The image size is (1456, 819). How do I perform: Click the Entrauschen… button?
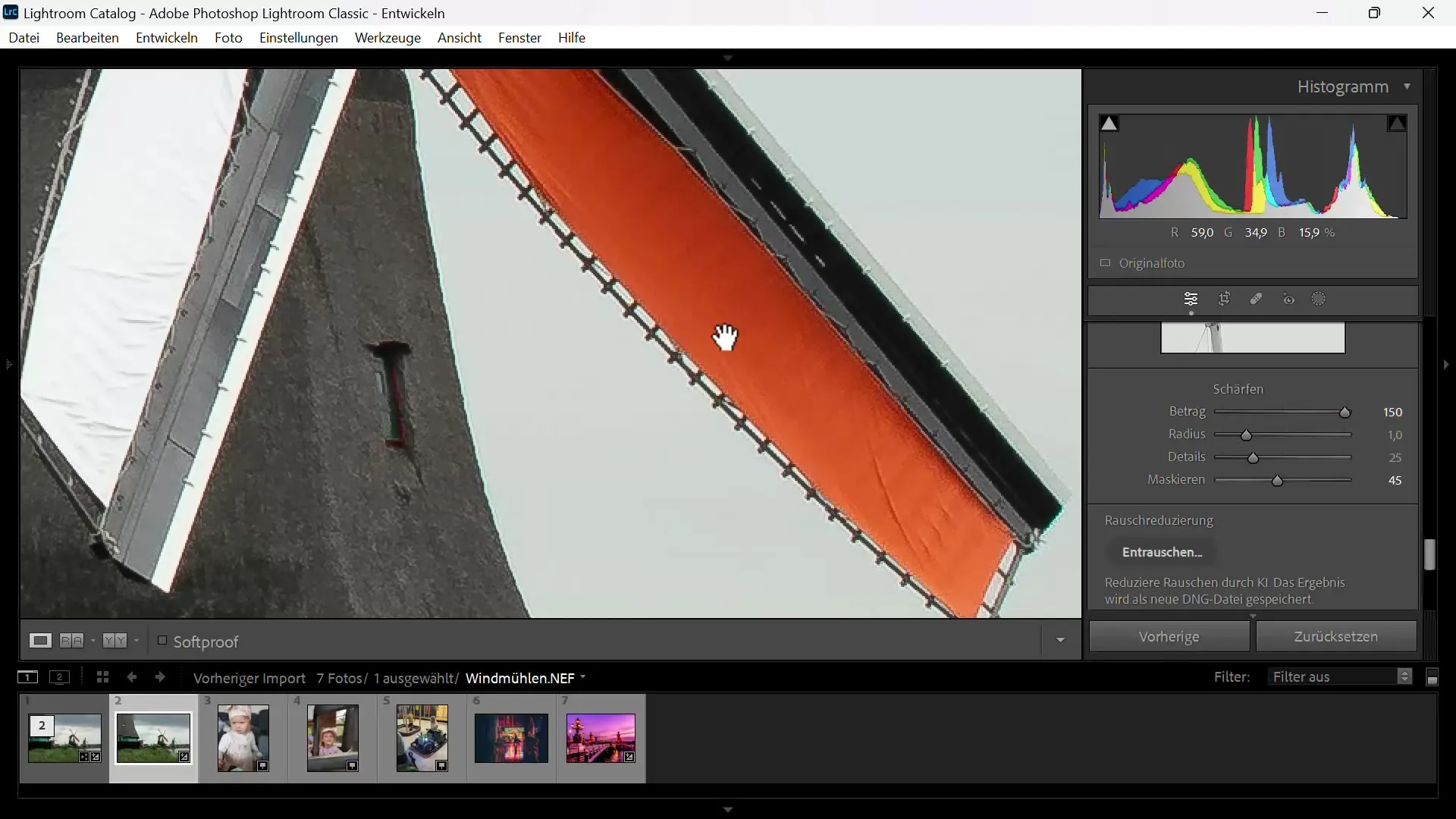[1163, 552]
